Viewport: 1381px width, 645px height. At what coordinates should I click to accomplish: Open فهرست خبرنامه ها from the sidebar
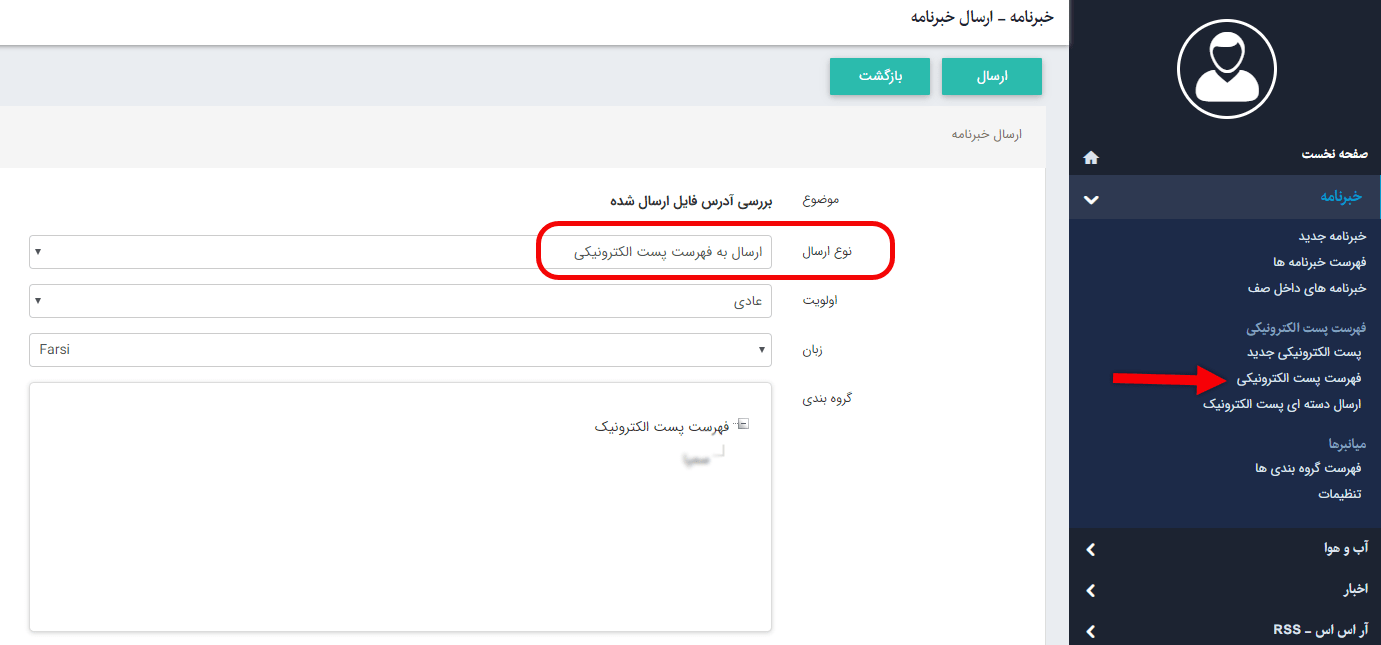1320,263
